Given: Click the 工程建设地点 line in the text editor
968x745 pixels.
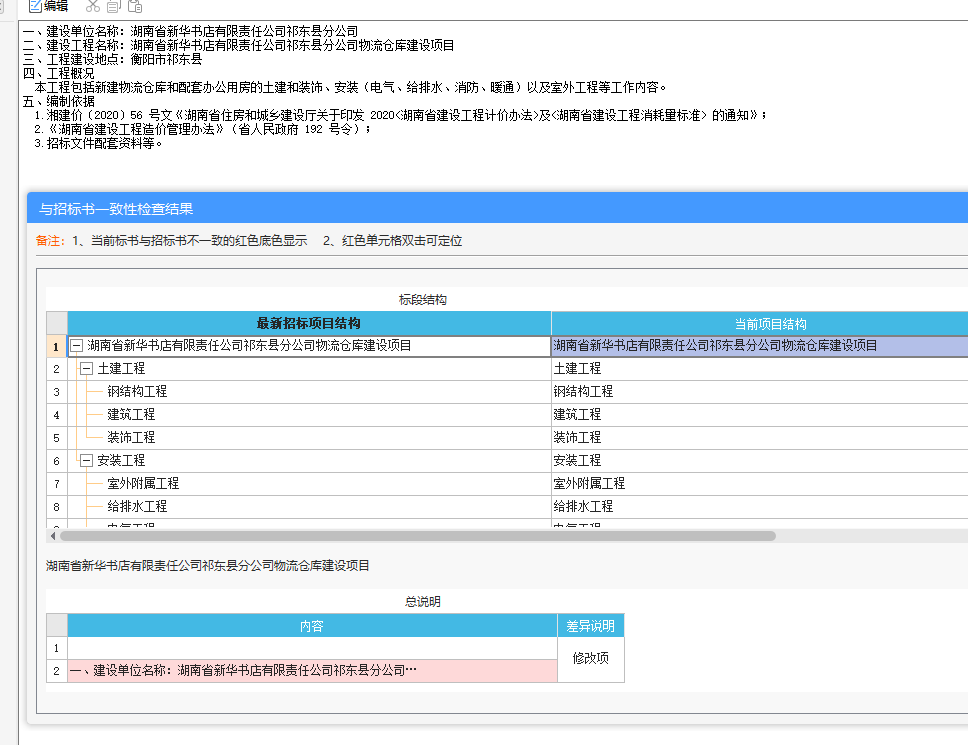Looking at the screenshot, I should pyautogui.click(x=112, y=59).
